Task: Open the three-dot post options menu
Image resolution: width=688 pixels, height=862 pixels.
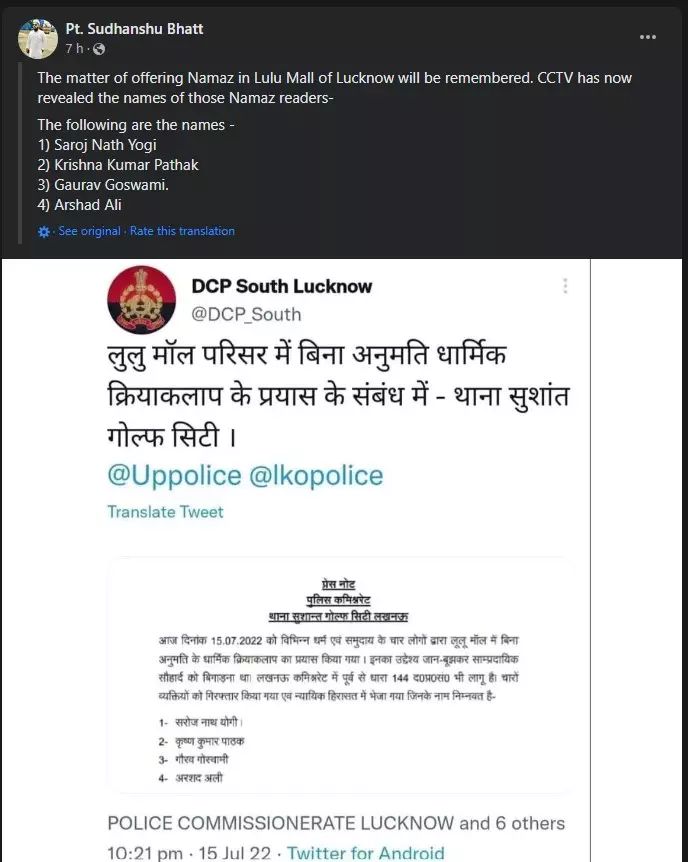Action: click(x=648, y=37)
